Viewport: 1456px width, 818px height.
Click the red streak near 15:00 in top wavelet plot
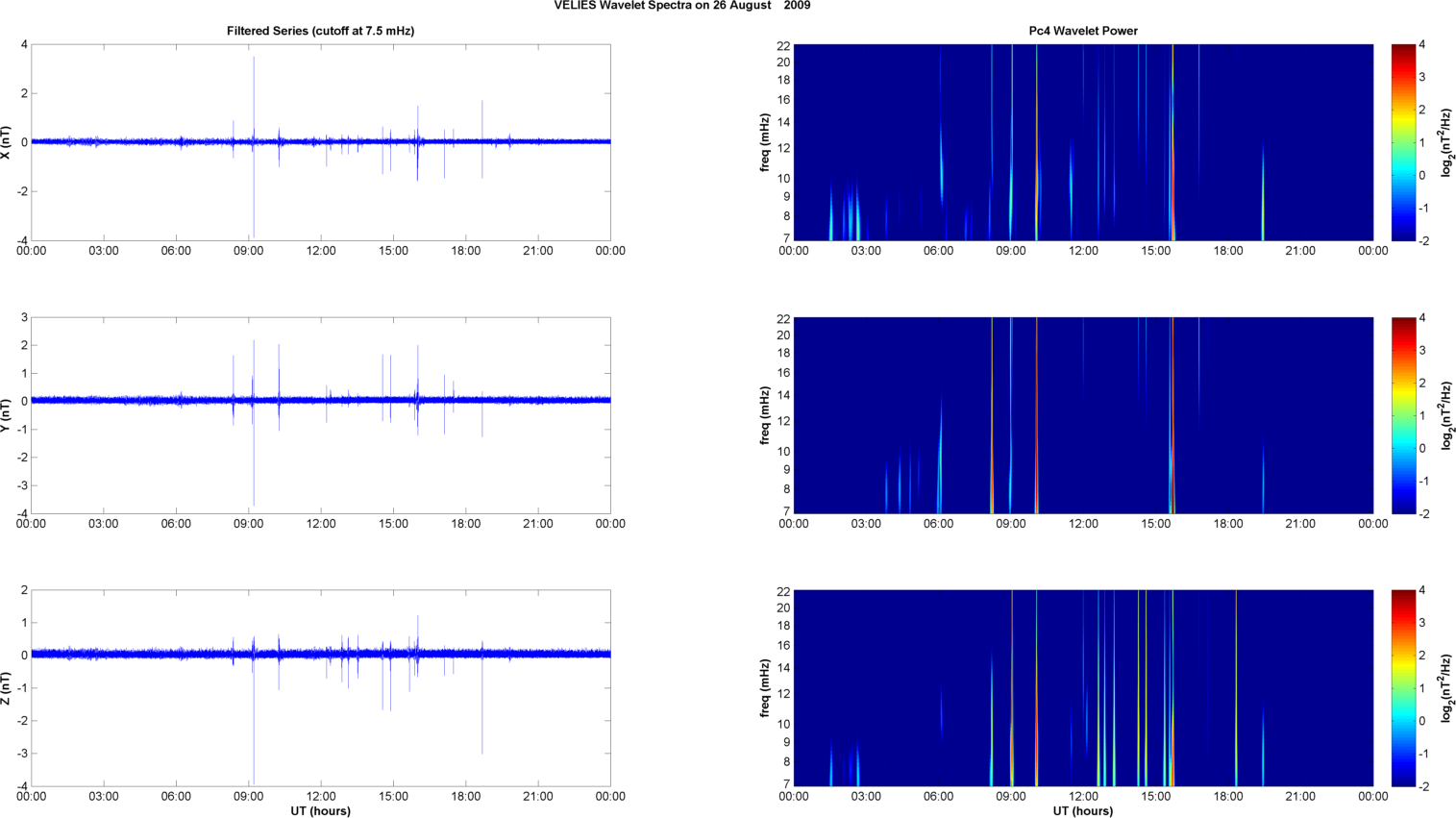tap(1172, 173)
